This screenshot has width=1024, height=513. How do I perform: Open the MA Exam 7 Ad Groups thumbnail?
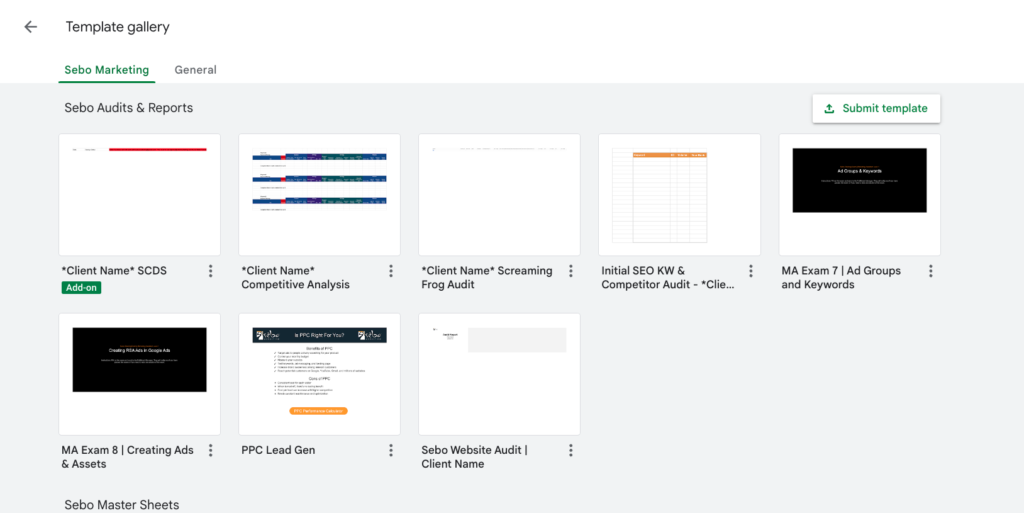click(860, 195)
